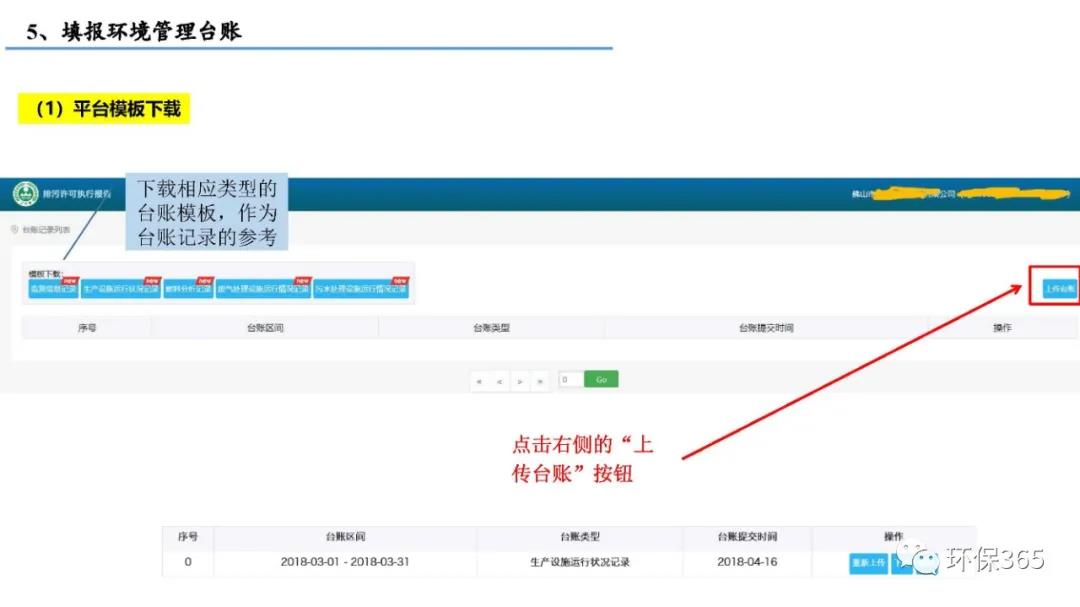Click the location pin icon beside 台账记录列表
This screenshot has height=607, width=1080.
14,230
